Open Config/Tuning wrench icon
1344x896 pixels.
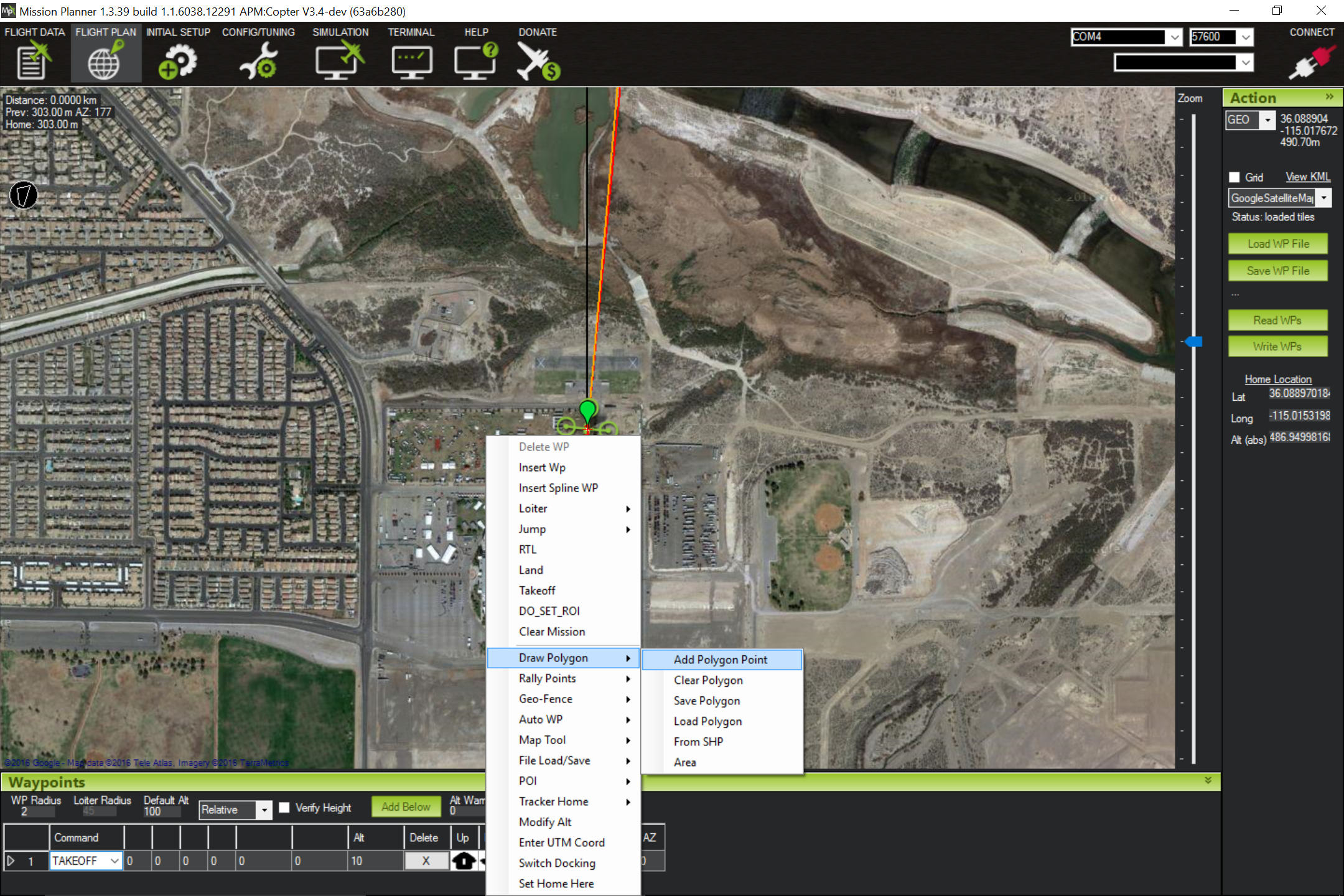coord(258,61)
